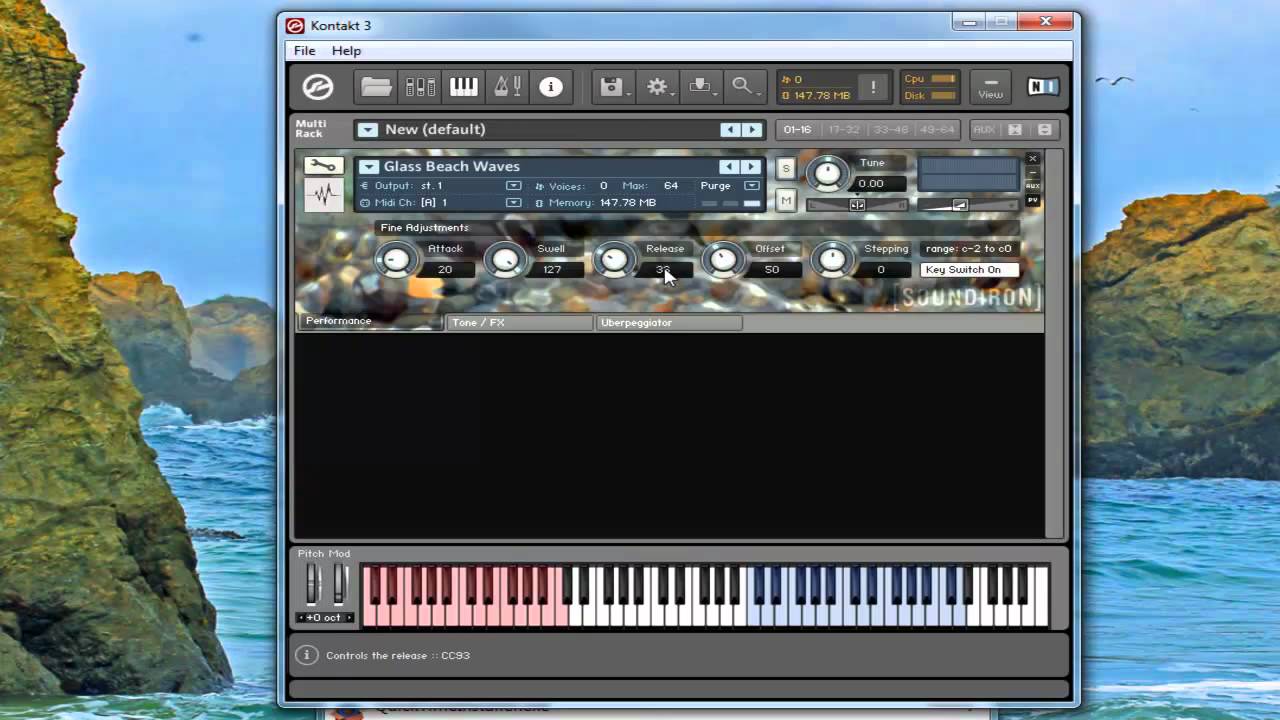Switch to the Tone / FX tab
The image size is (1280, 720).
click(520, 323)
